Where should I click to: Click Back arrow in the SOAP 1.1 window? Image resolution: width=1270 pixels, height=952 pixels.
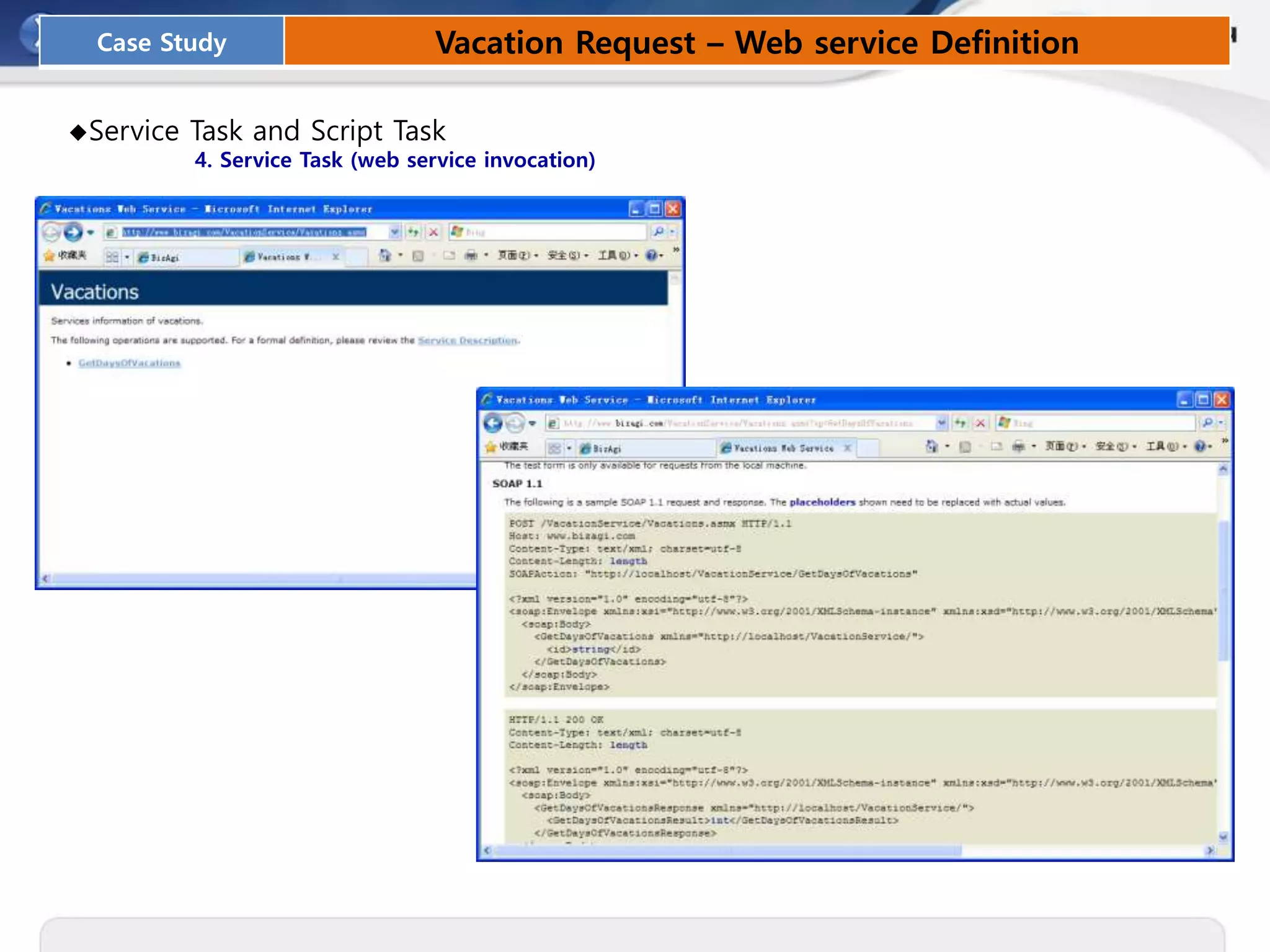(493, 423)
